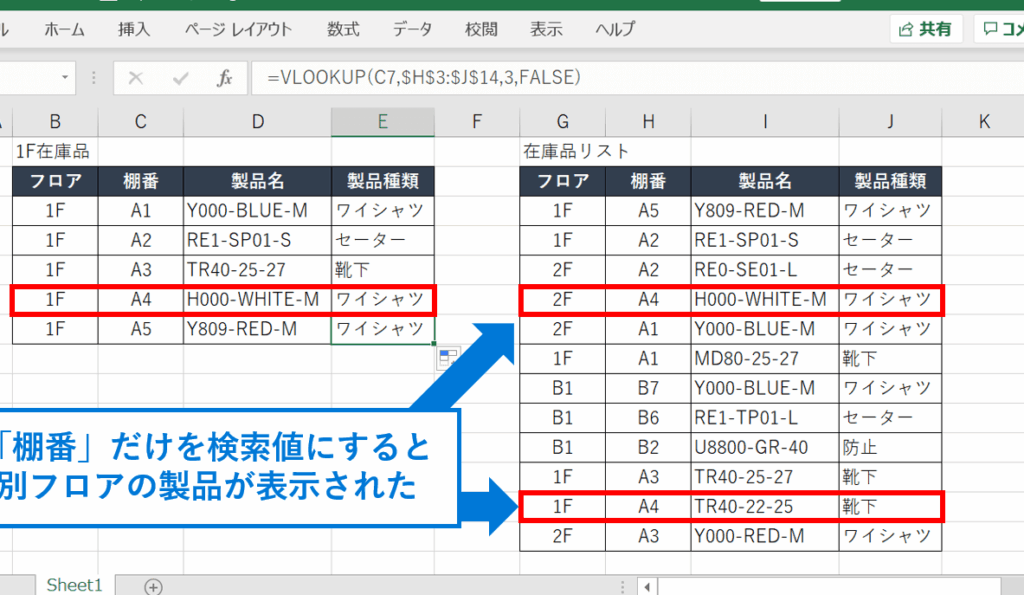
Task: Click the fx Insert Function icon
Action: pyautogui.click(x=225, y=78)
